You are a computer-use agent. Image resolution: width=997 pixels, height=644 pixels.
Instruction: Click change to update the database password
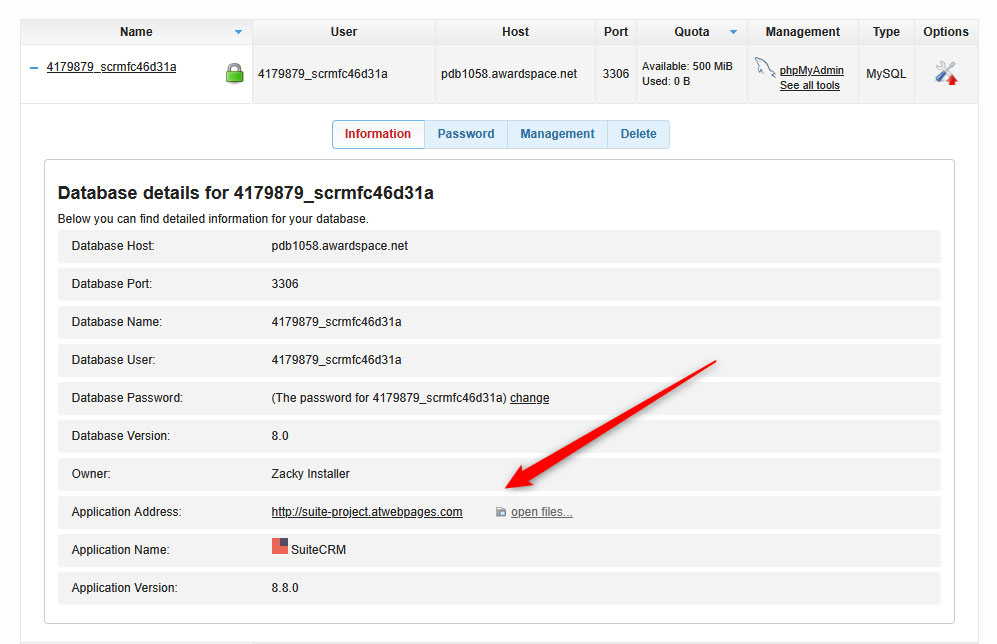point(529,397)
